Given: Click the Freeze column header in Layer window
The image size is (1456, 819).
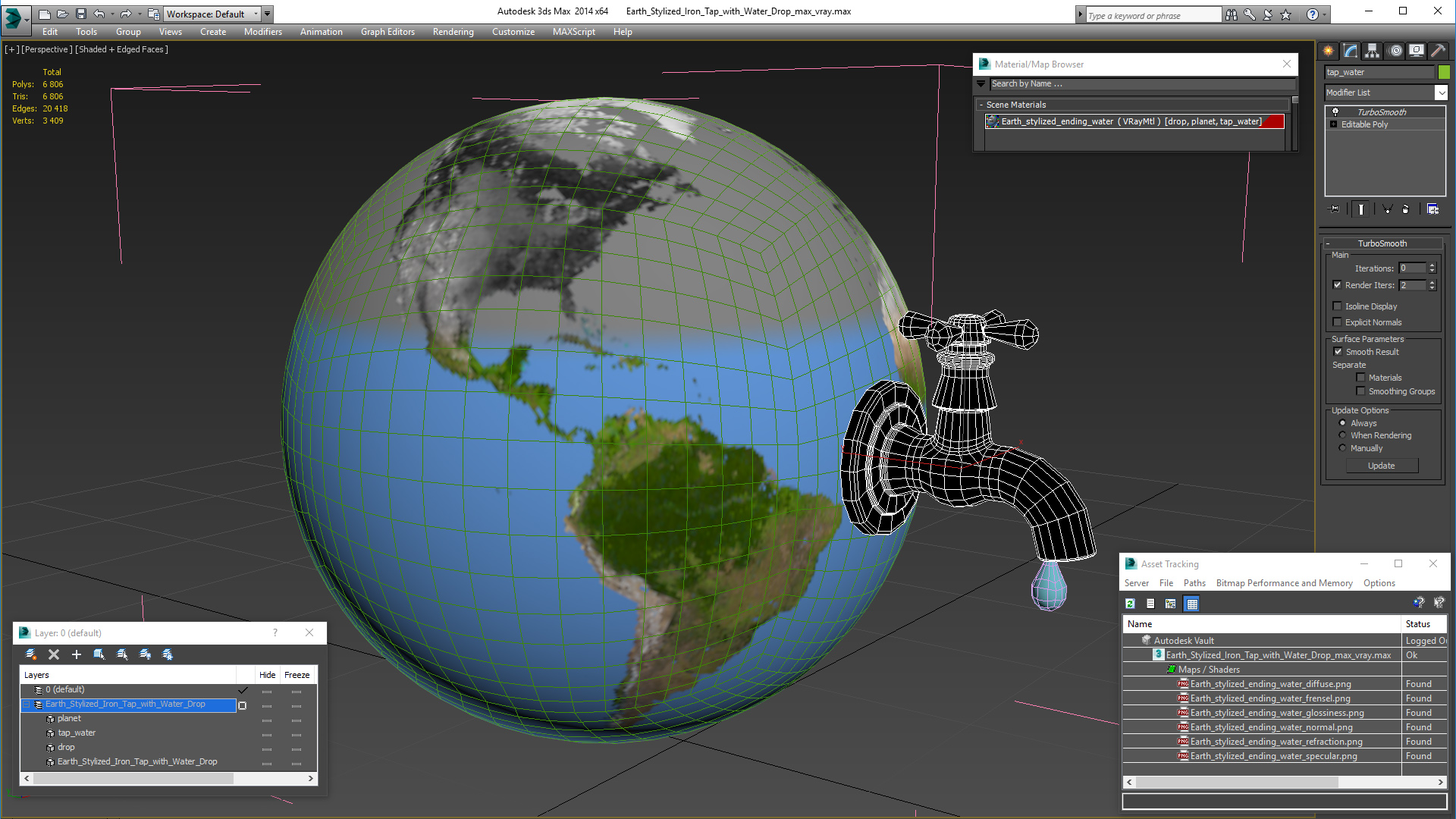Looking at the screenshot, I should (297, 675).
